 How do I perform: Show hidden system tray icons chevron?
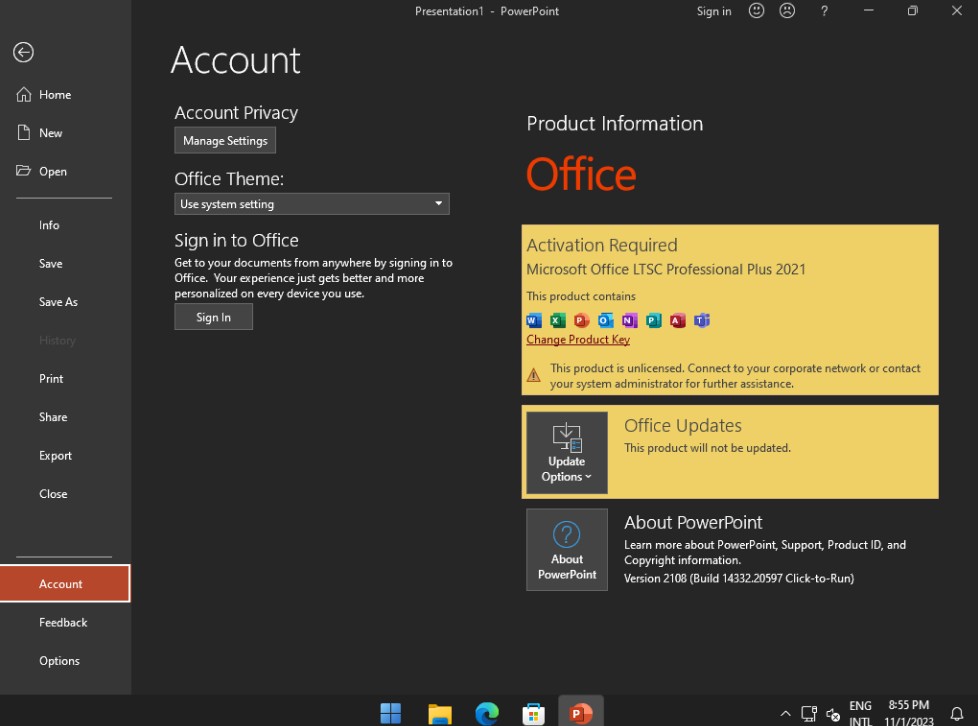click(785, 714)
